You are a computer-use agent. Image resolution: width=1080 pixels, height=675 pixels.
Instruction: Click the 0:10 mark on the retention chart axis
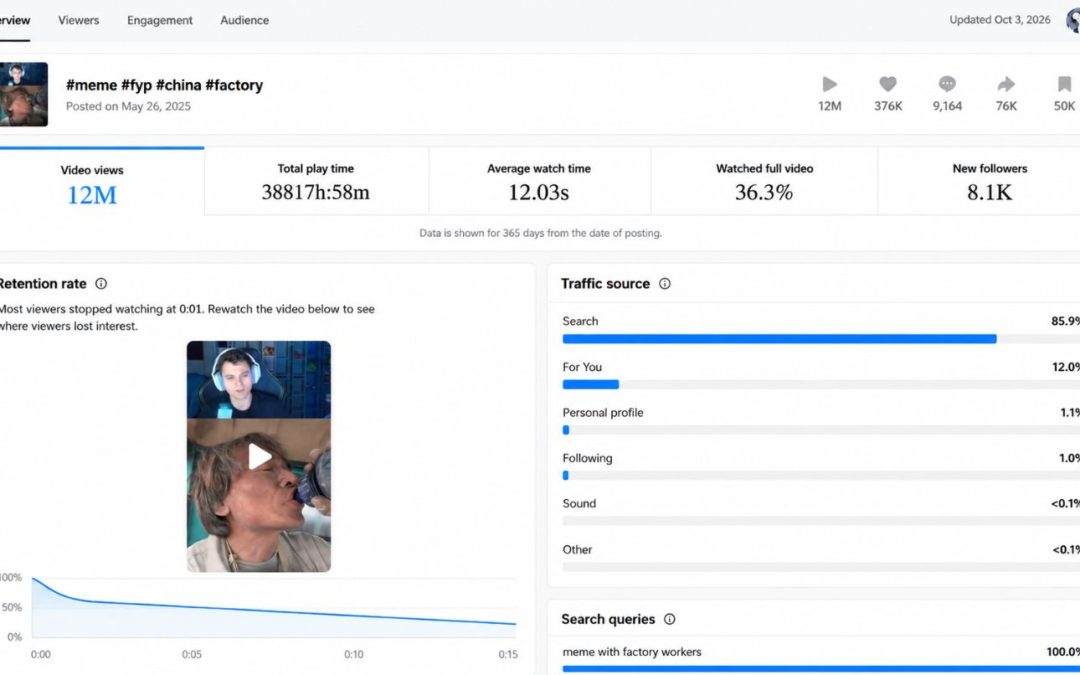point(354,654)
